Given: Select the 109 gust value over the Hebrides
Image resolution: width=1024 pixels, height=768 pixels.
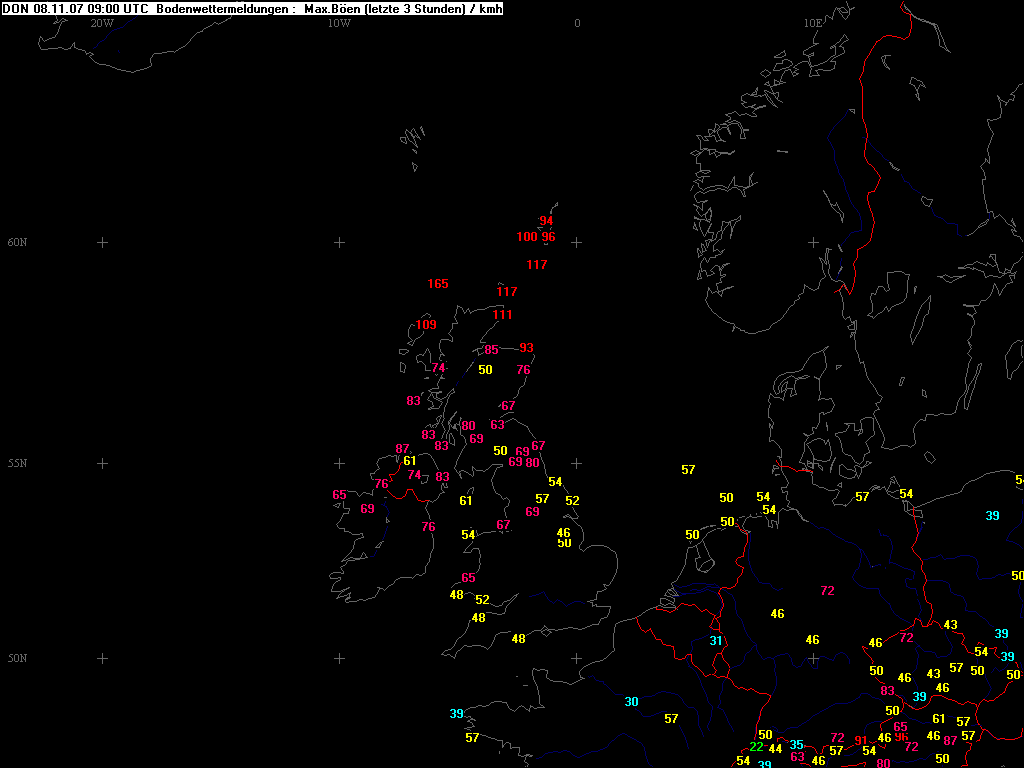Looking at the screenshot, I should coord(426,325).
